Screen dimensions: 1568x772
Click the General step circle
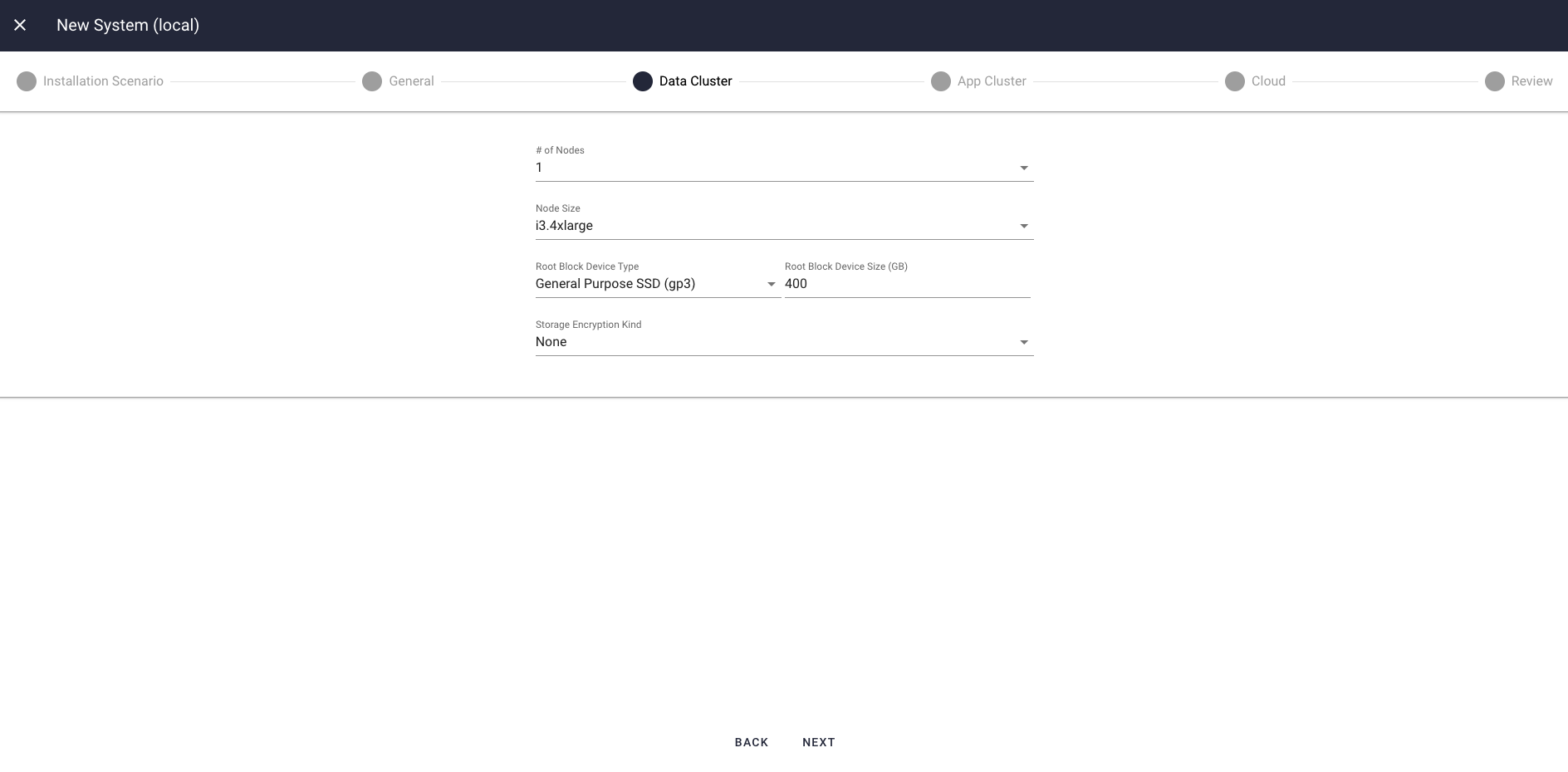point(371,81)
